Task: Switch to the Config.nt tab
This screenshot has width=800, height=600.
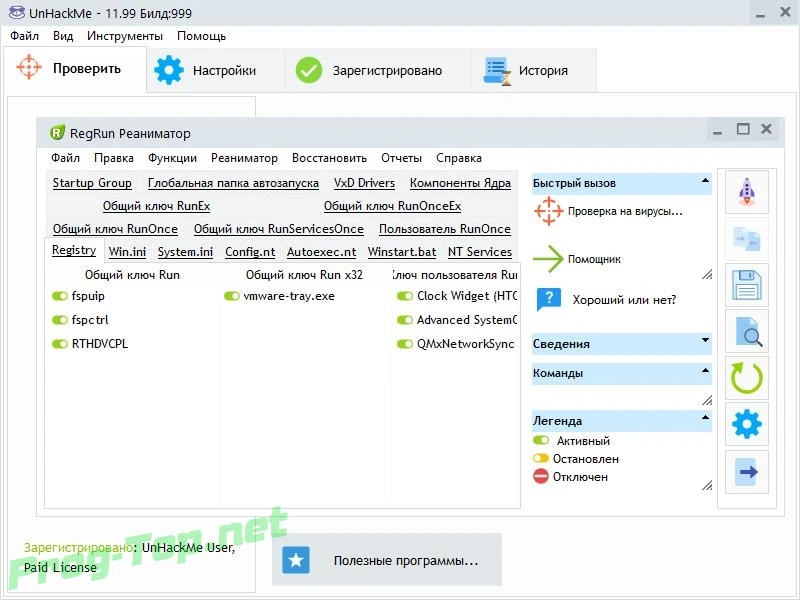Action: pyautogui.click(x=250, y=252)
